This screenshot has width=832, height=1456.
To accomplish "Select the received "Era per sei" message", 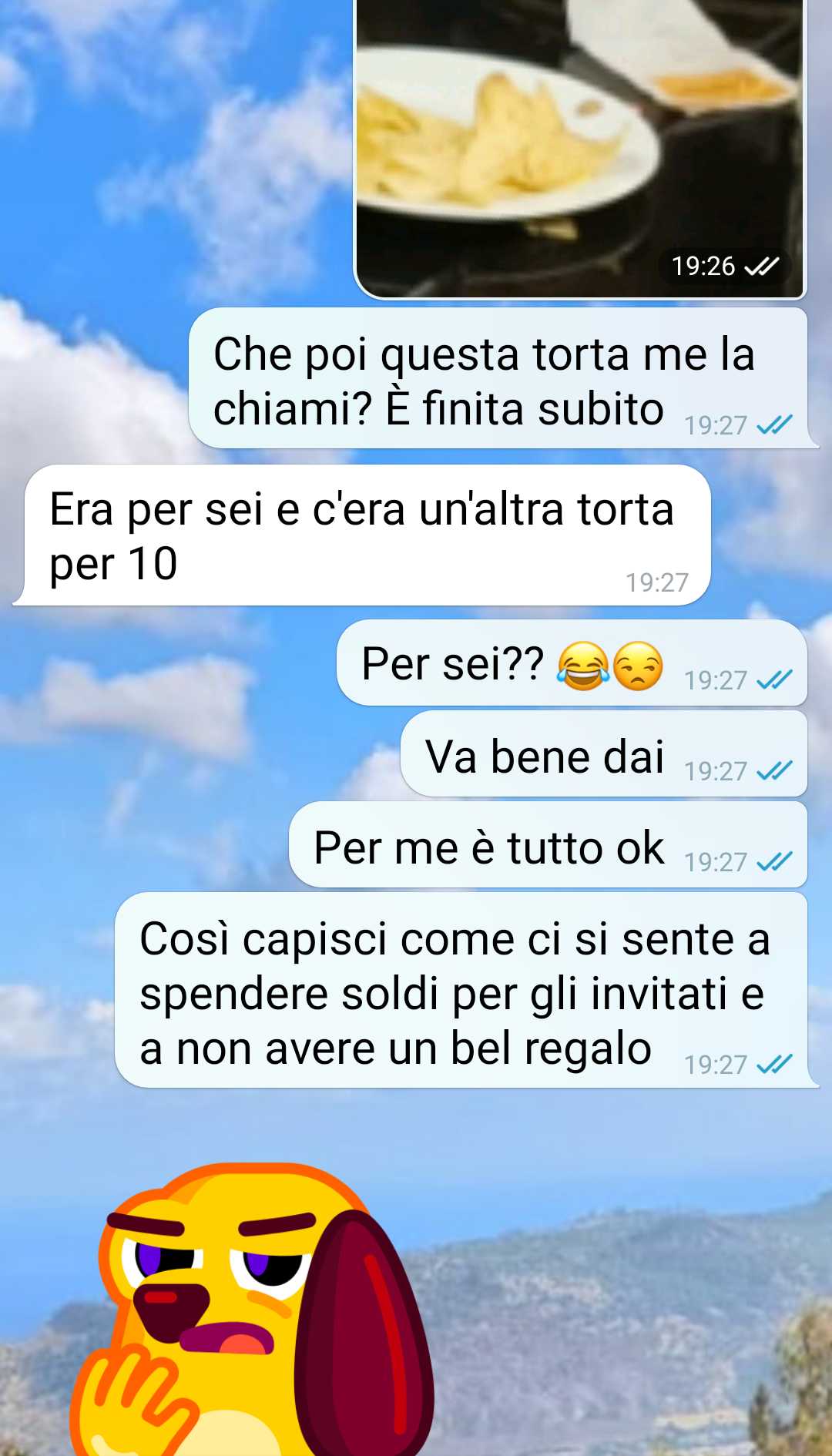I will tap(362, 535).
